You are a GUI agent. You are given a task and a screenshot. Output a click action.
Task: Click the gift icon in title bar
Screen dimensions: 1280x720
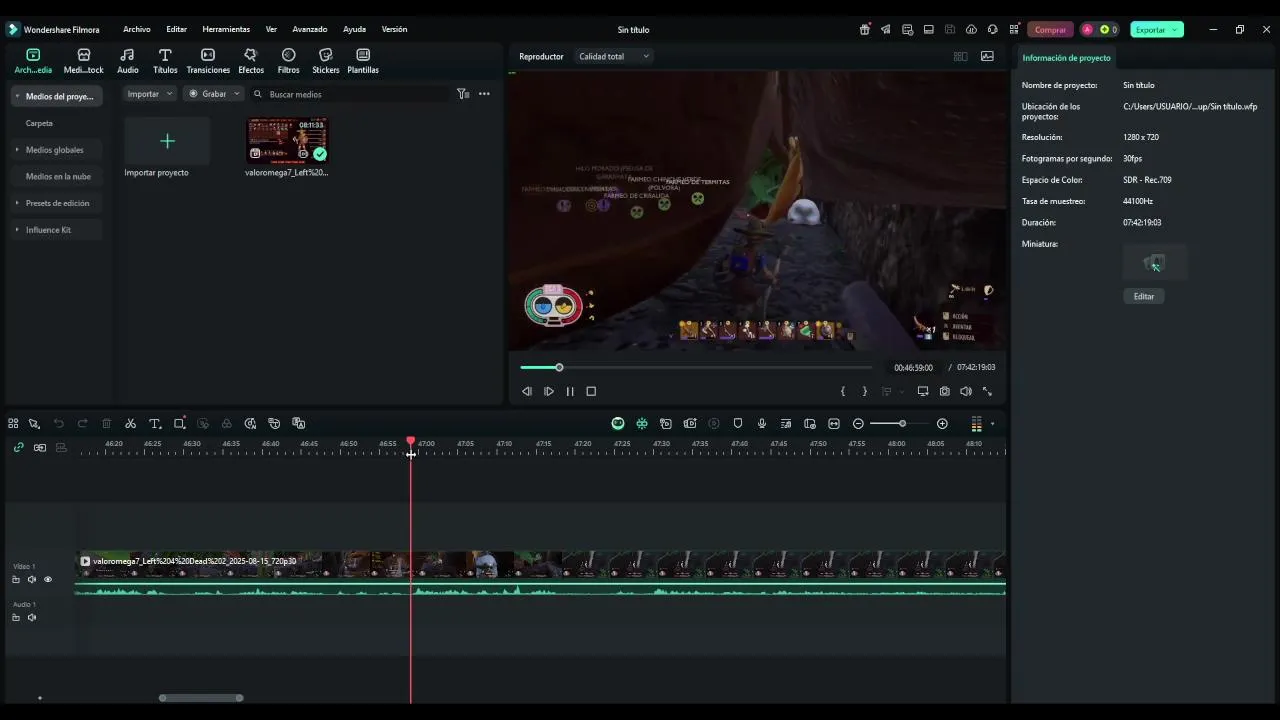coord(865,30)
